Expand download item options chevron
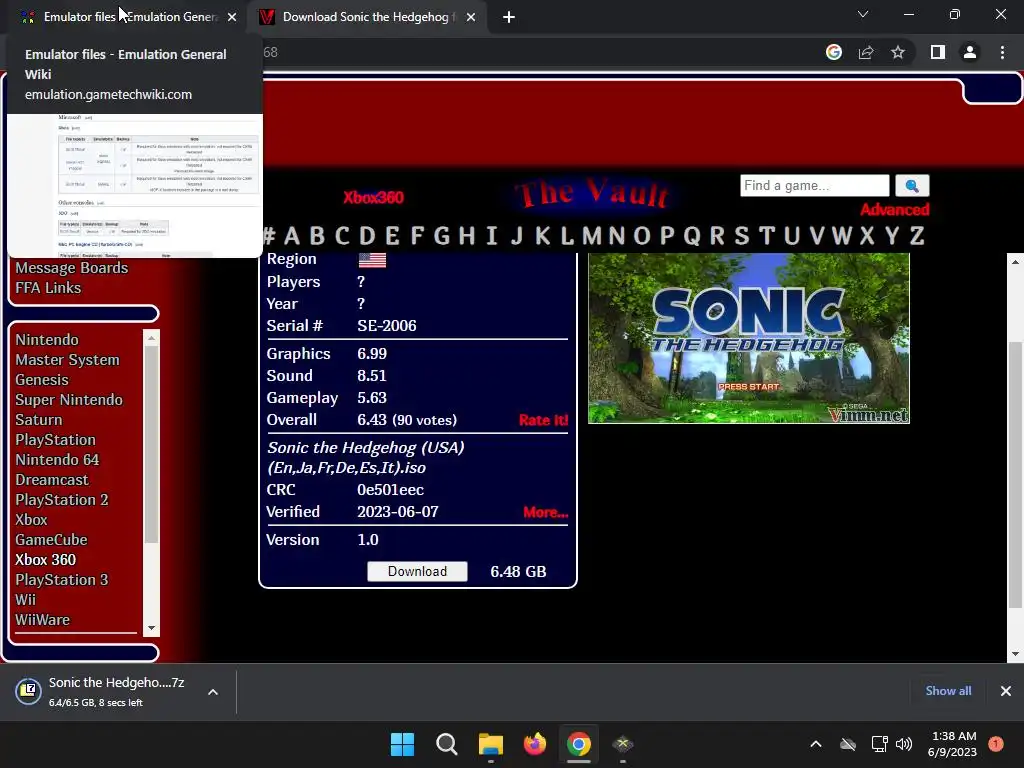The image size is (1024, 768). [x=213, y=692]
